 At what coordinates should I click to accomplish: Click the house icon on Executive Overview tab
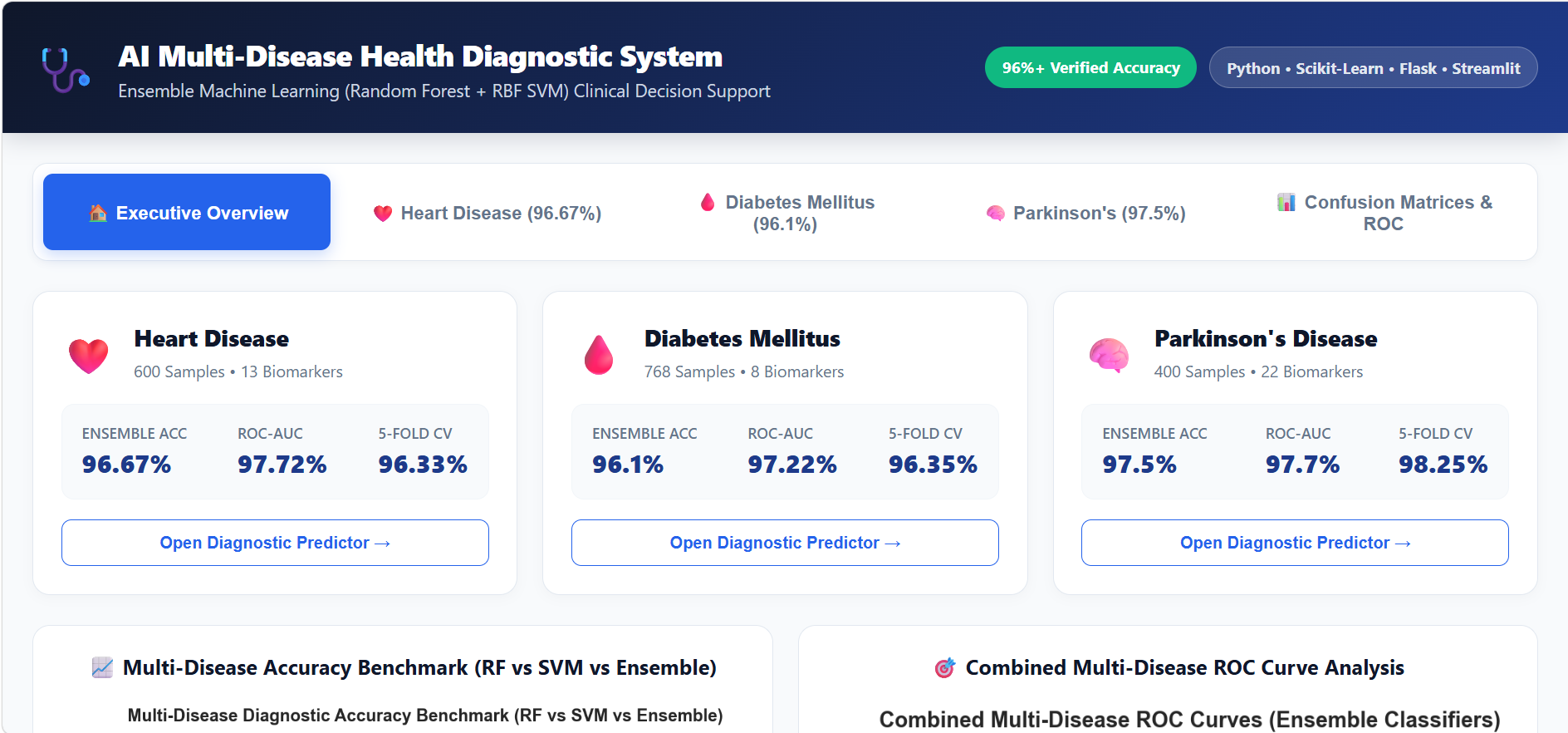(98, 214)
